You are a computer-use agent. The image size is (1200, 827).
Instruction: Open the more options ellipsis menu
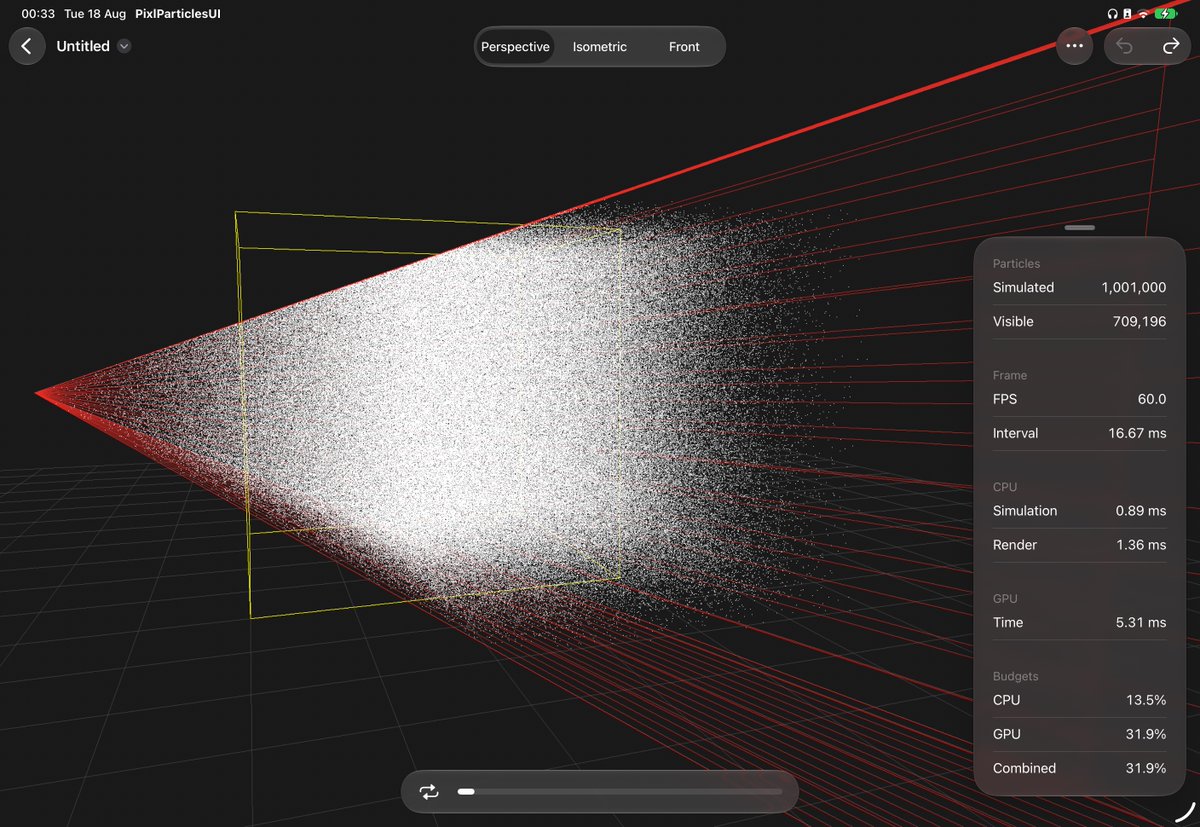click(x=1075, y=46)
